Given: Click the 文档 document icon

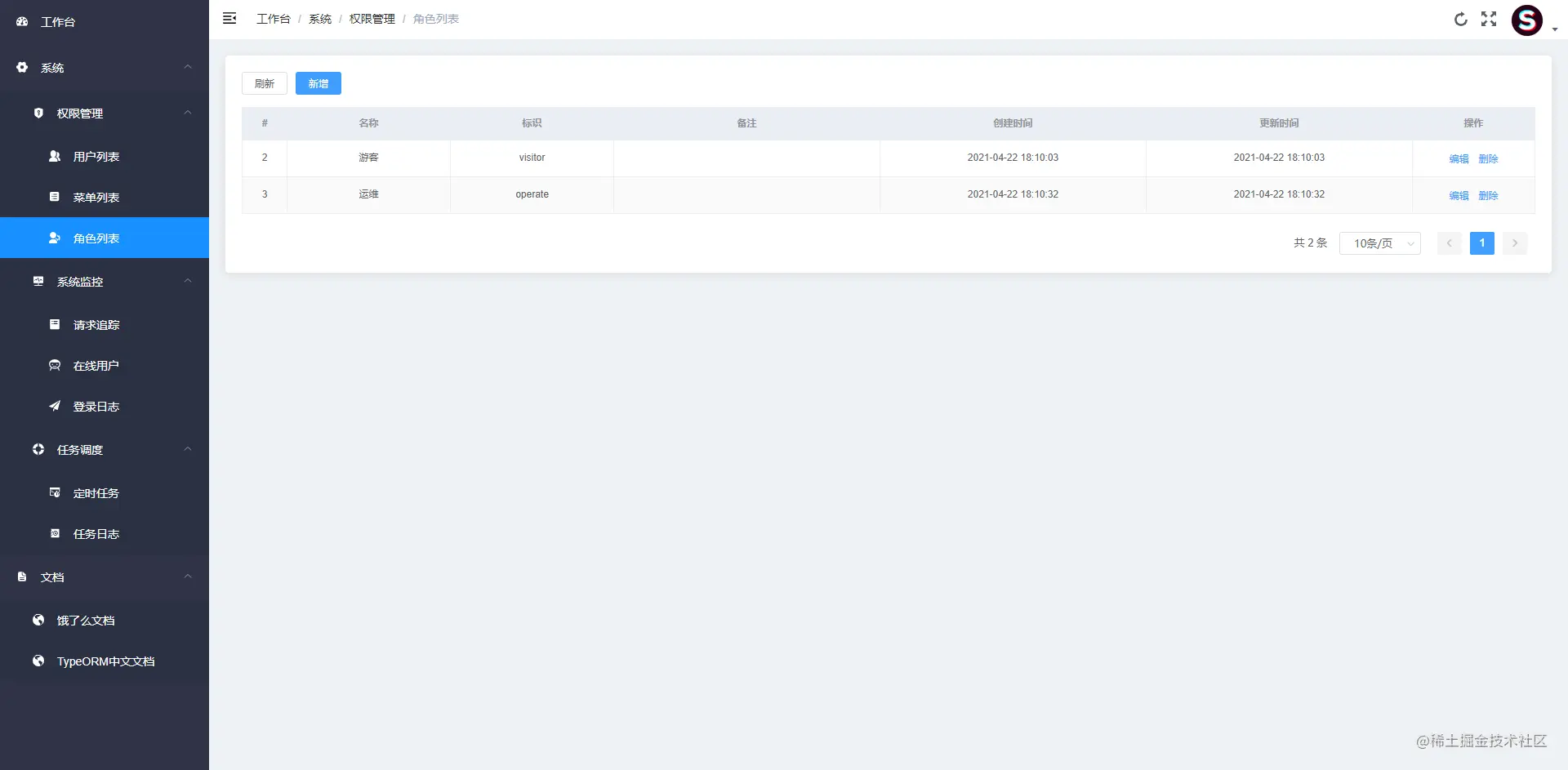Looking at the screenshot, I should coord(22,576).
